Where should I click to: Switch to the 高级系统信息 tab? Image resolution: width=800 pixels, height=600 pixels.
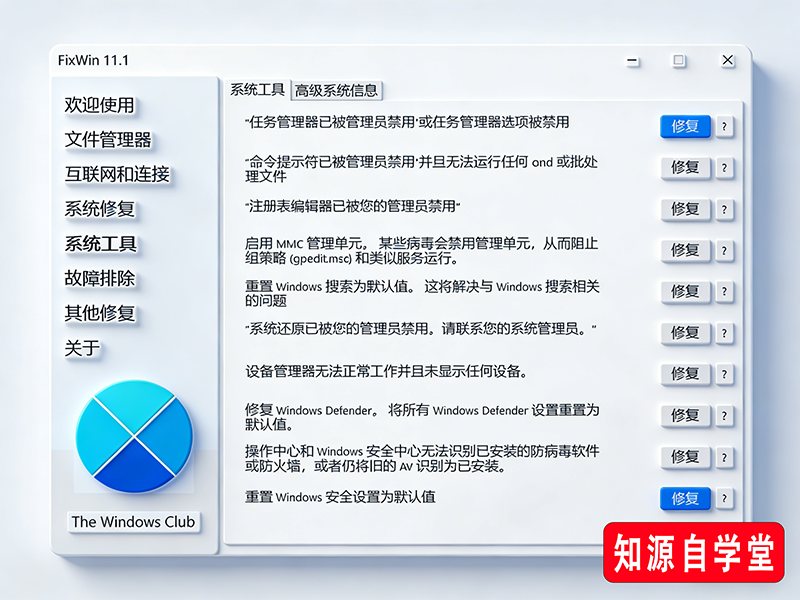[x=337, y=89]
